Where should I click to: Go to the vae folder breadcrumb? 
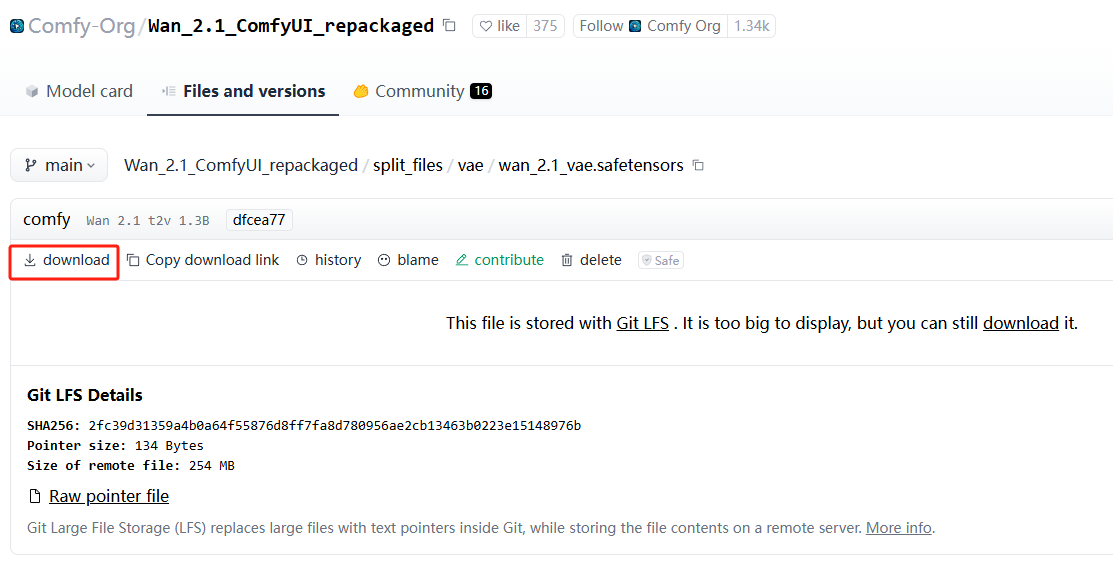click(x=470, y=165)
